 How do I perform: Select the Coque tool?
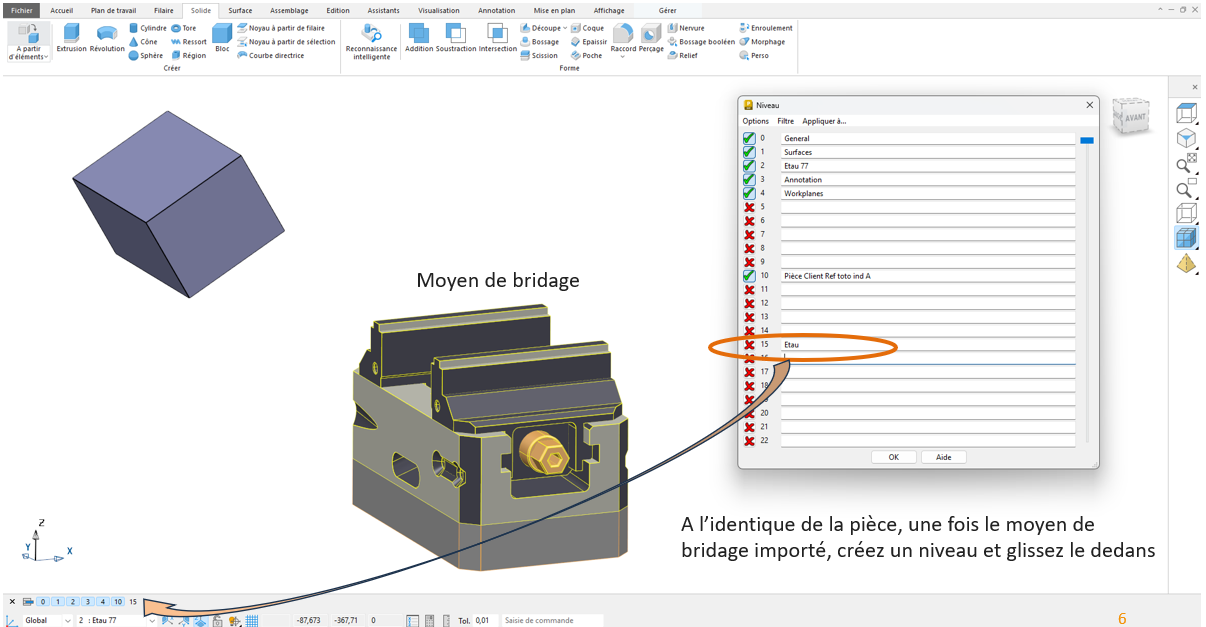pos(587,29)
